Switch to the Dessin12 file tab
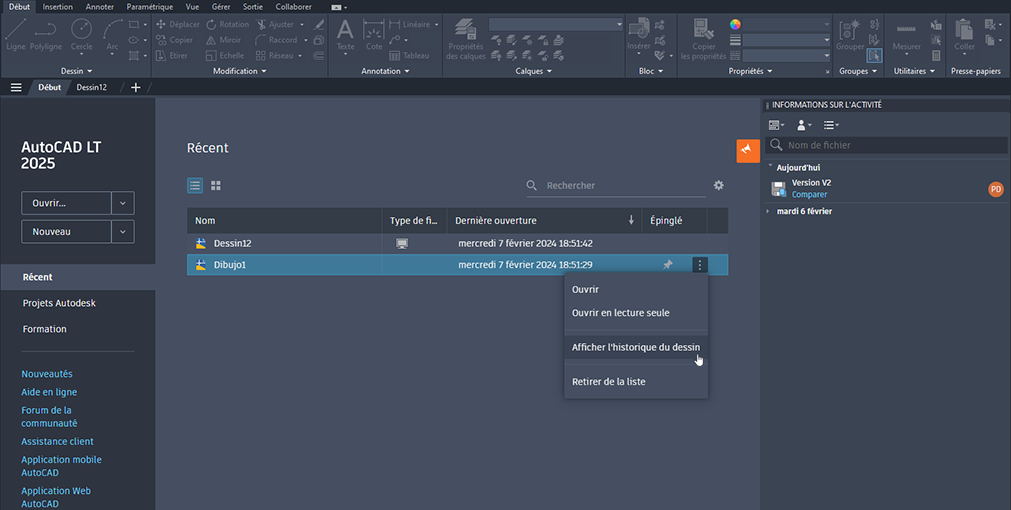 92,87
